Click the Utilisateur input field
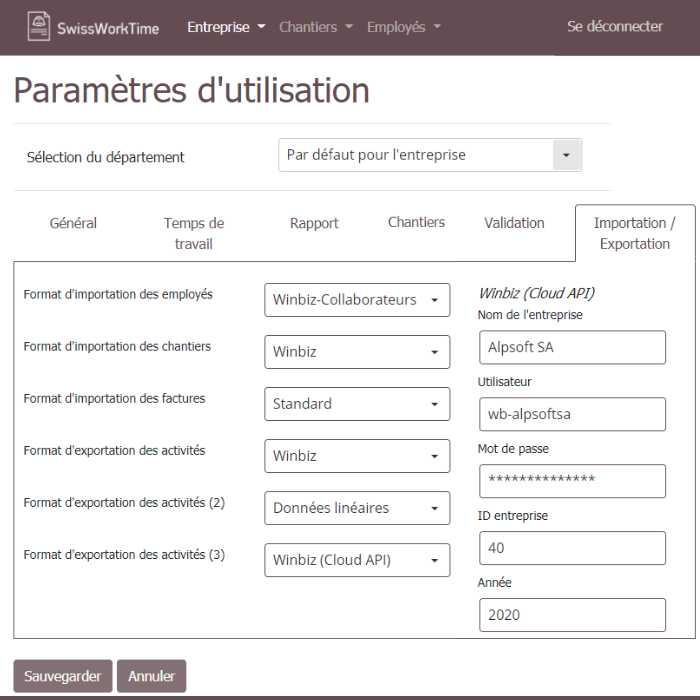The height and width of the screenshot is (700, 700). 571,414
